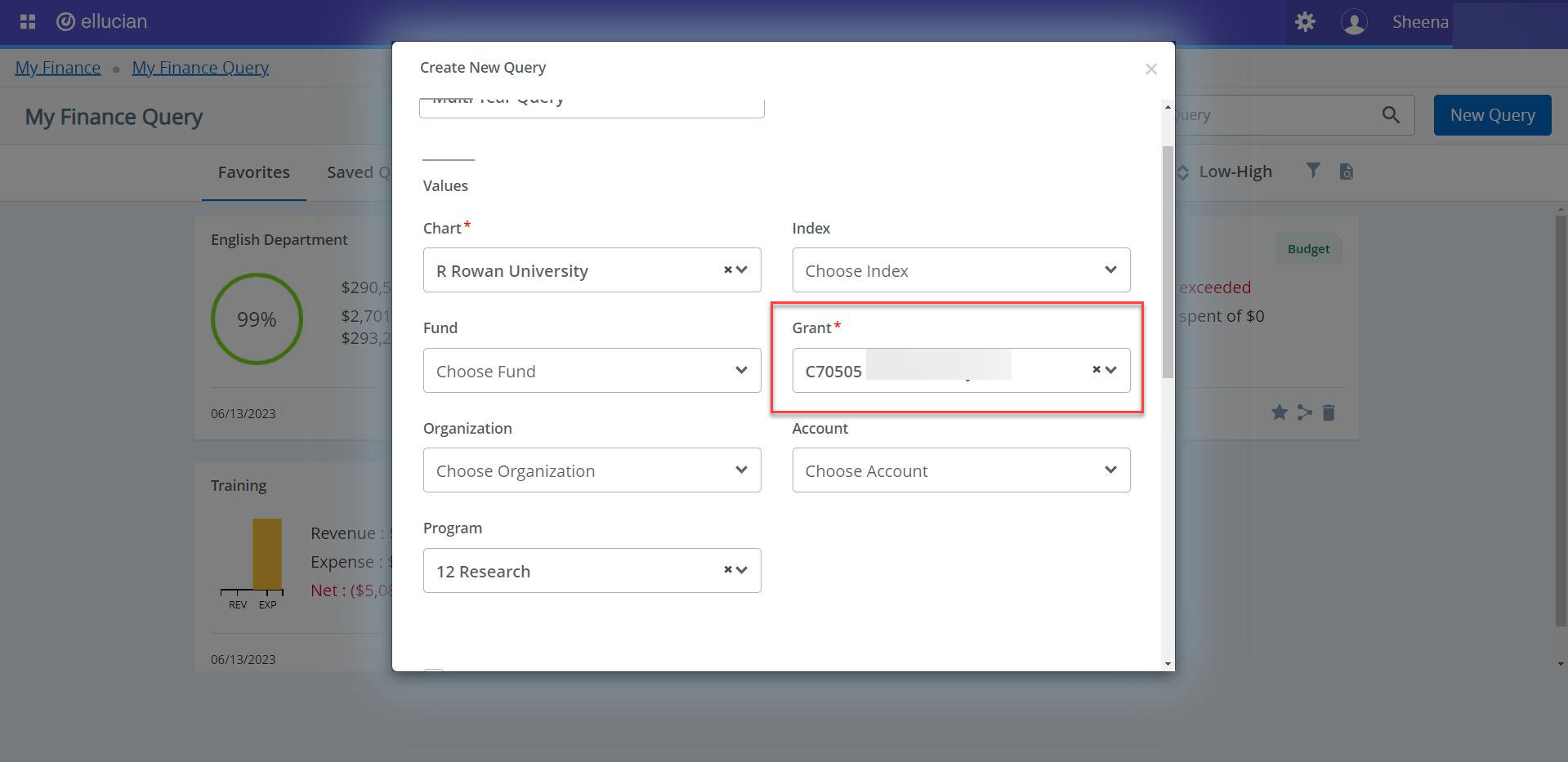Open the Choose Organization dropdown

(x=592, y=470)
